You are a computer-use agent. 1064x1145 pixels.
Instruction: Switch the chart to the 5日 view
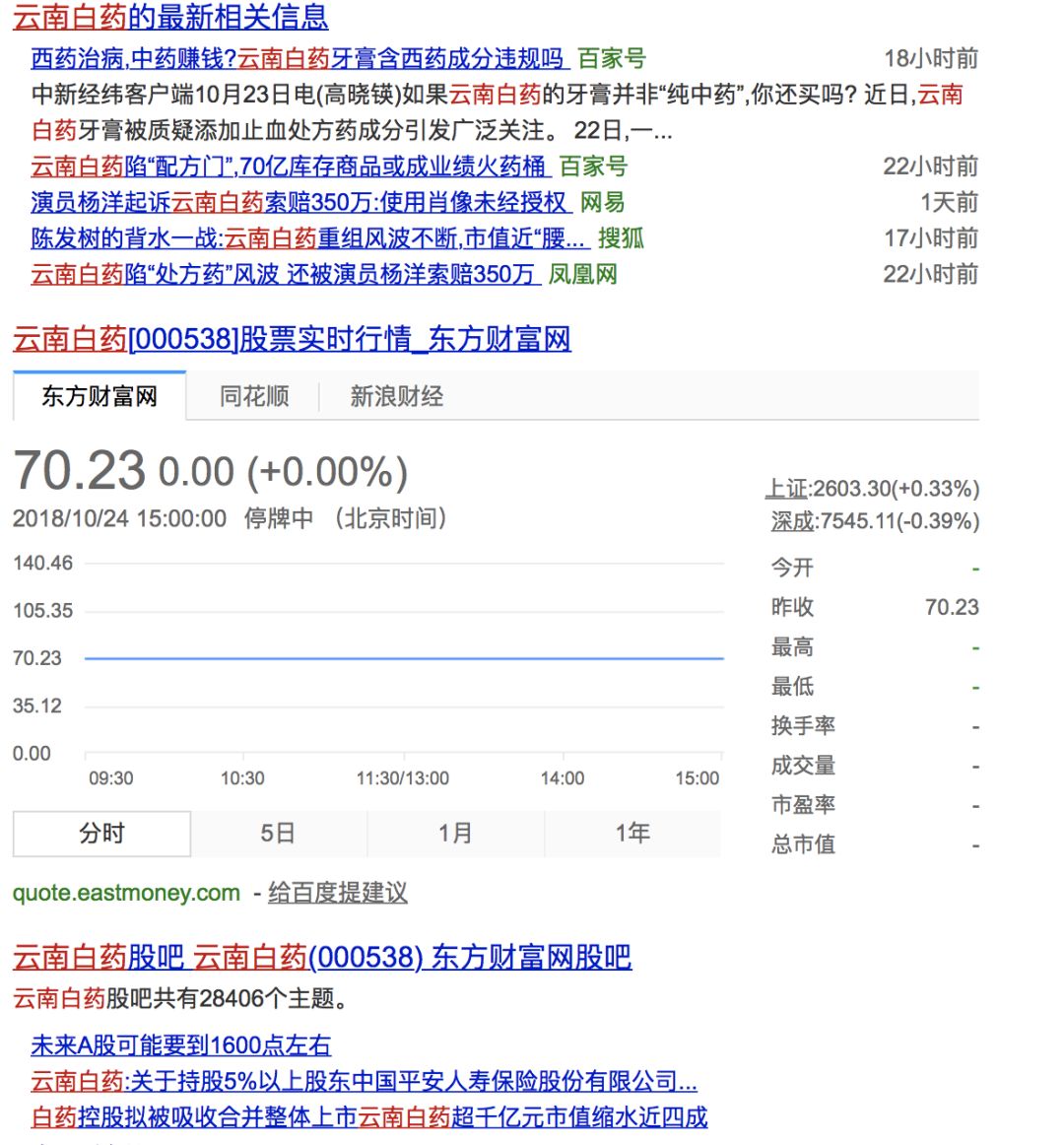278,833
